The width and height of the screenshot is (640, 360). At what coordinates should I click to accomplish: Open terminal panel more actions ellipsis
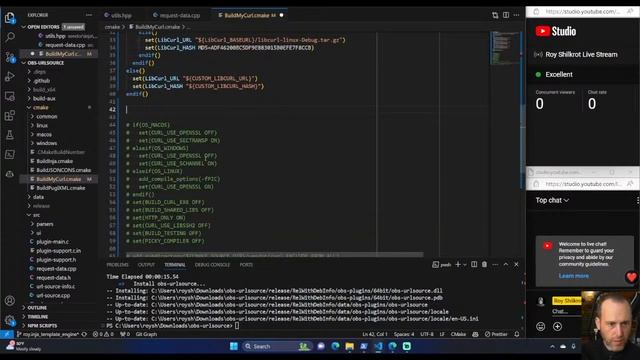[495, 264]
